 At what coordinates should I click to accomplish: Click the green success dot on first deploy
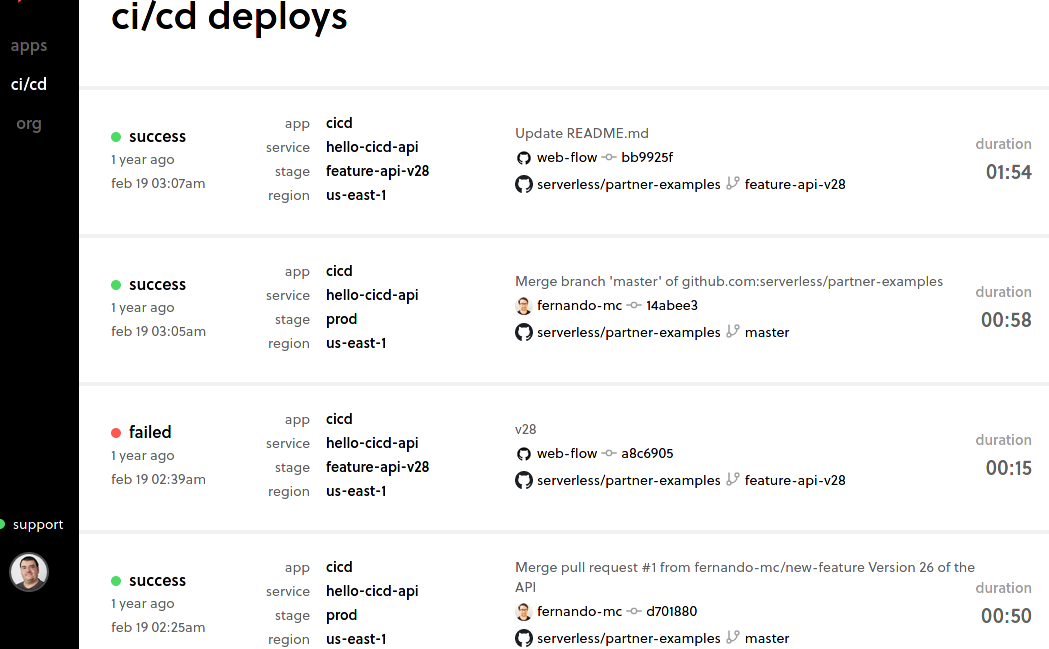pos(117,135)
